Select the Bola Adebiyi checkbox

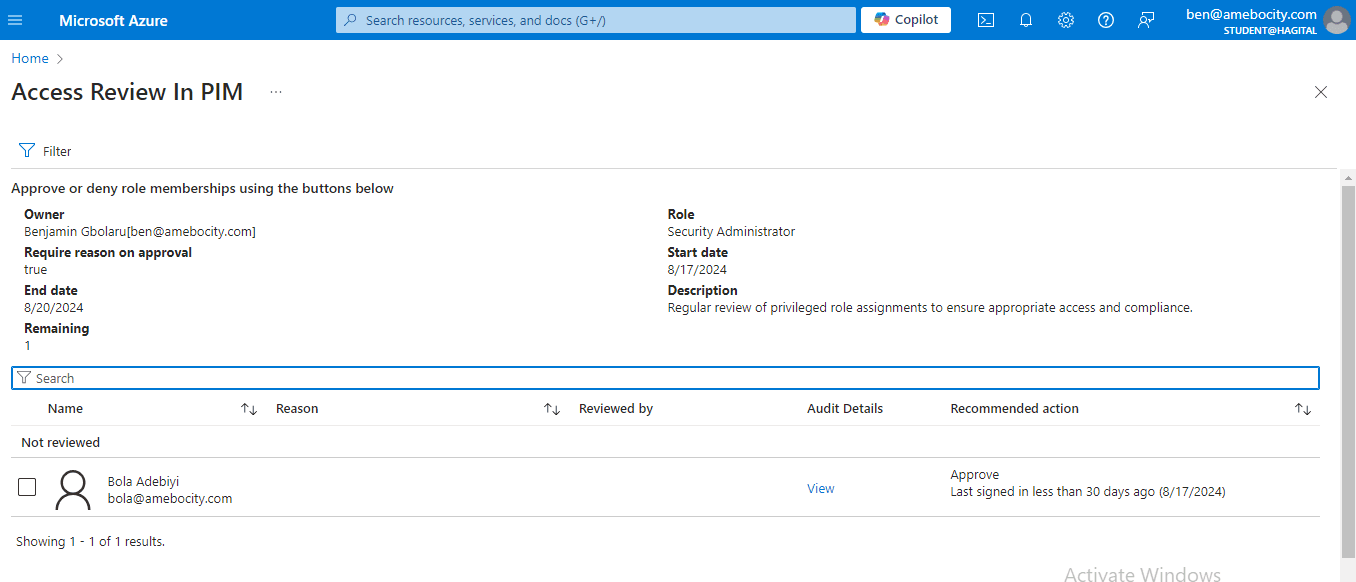click(27, 487)
